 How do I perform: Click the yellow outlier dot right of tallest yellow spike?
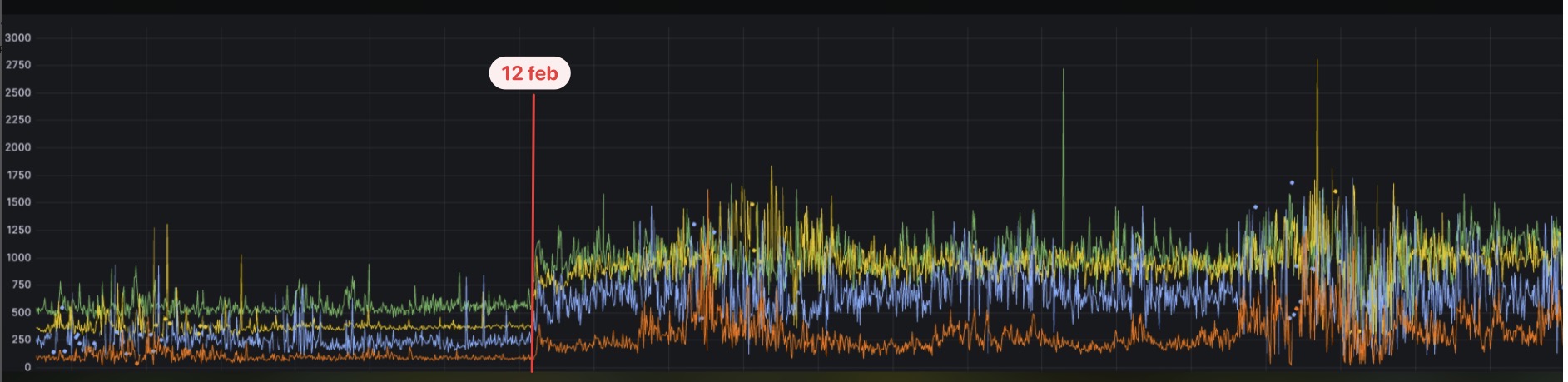coord(1336,191)
